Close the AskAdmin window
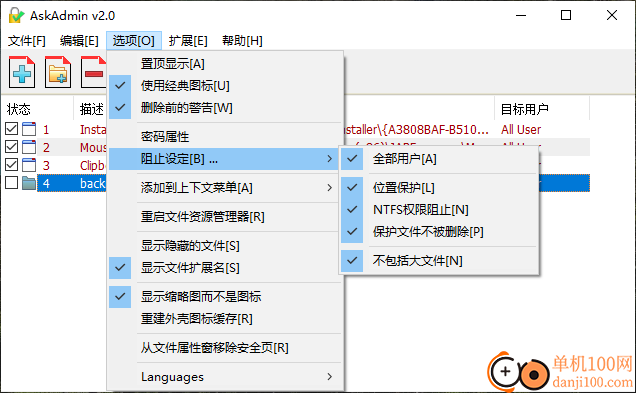This screenshot has width=636, height=393. pyautogui.click(x=612, y=15)
